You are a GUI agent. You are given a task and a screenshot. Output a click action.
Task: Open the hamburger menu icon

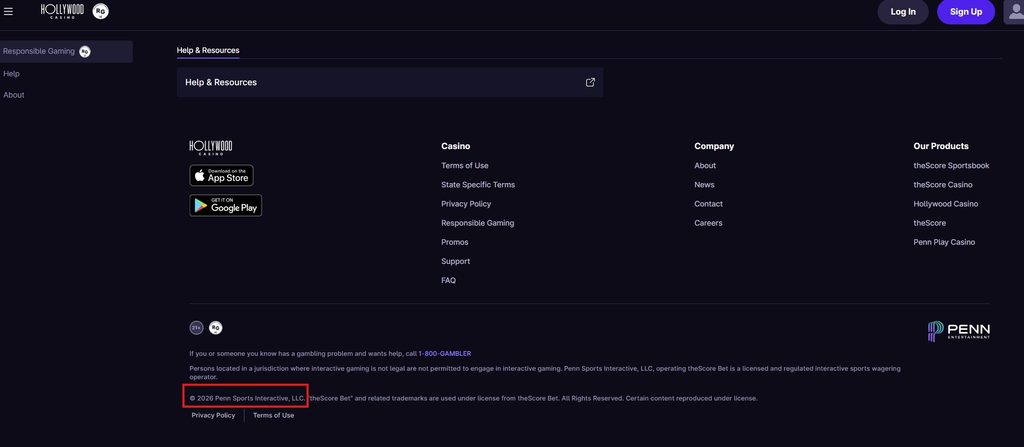(x=8, y=12)
